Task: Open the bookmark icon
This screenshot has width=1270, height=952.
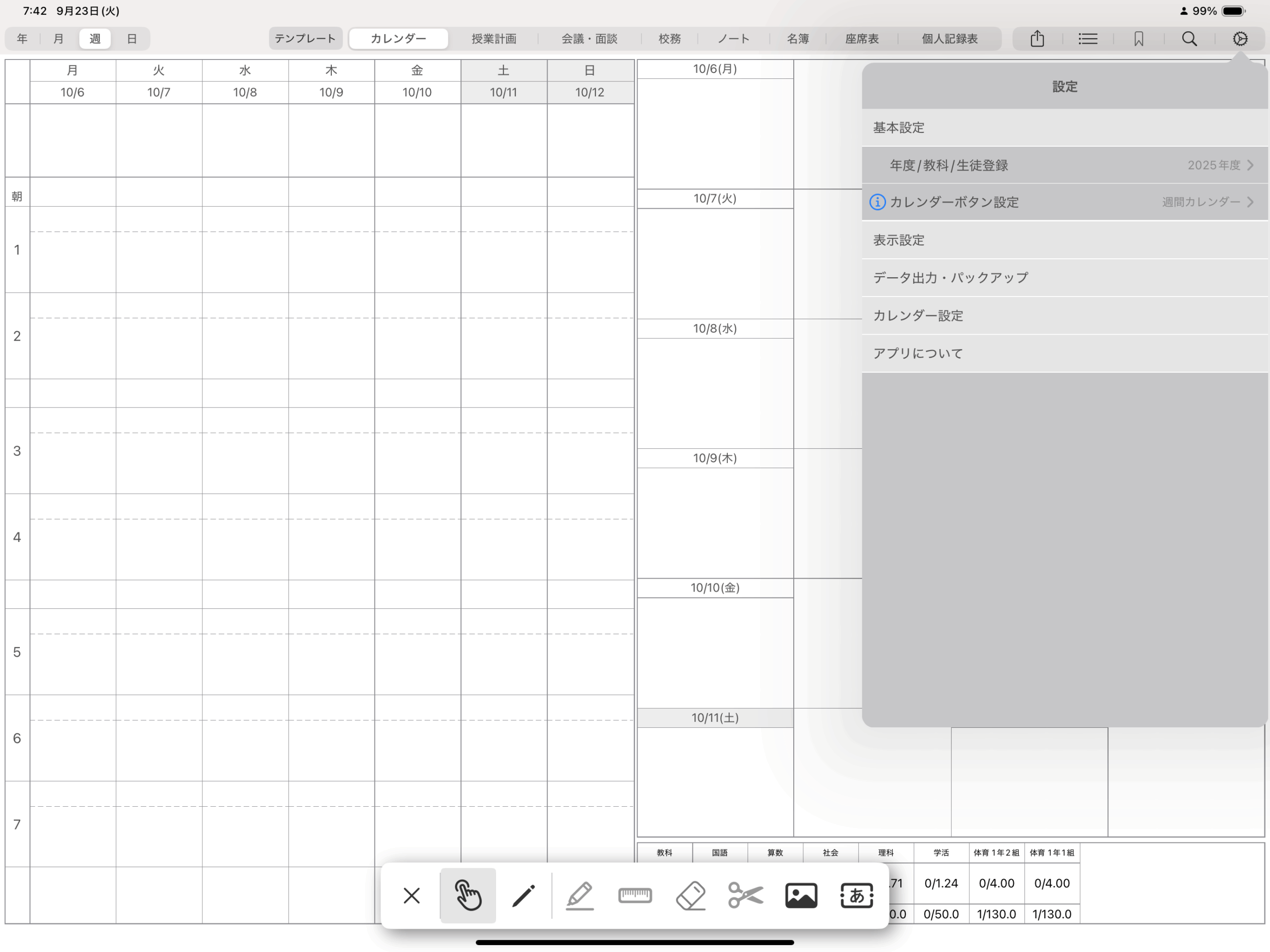Action: (1139, 39)
